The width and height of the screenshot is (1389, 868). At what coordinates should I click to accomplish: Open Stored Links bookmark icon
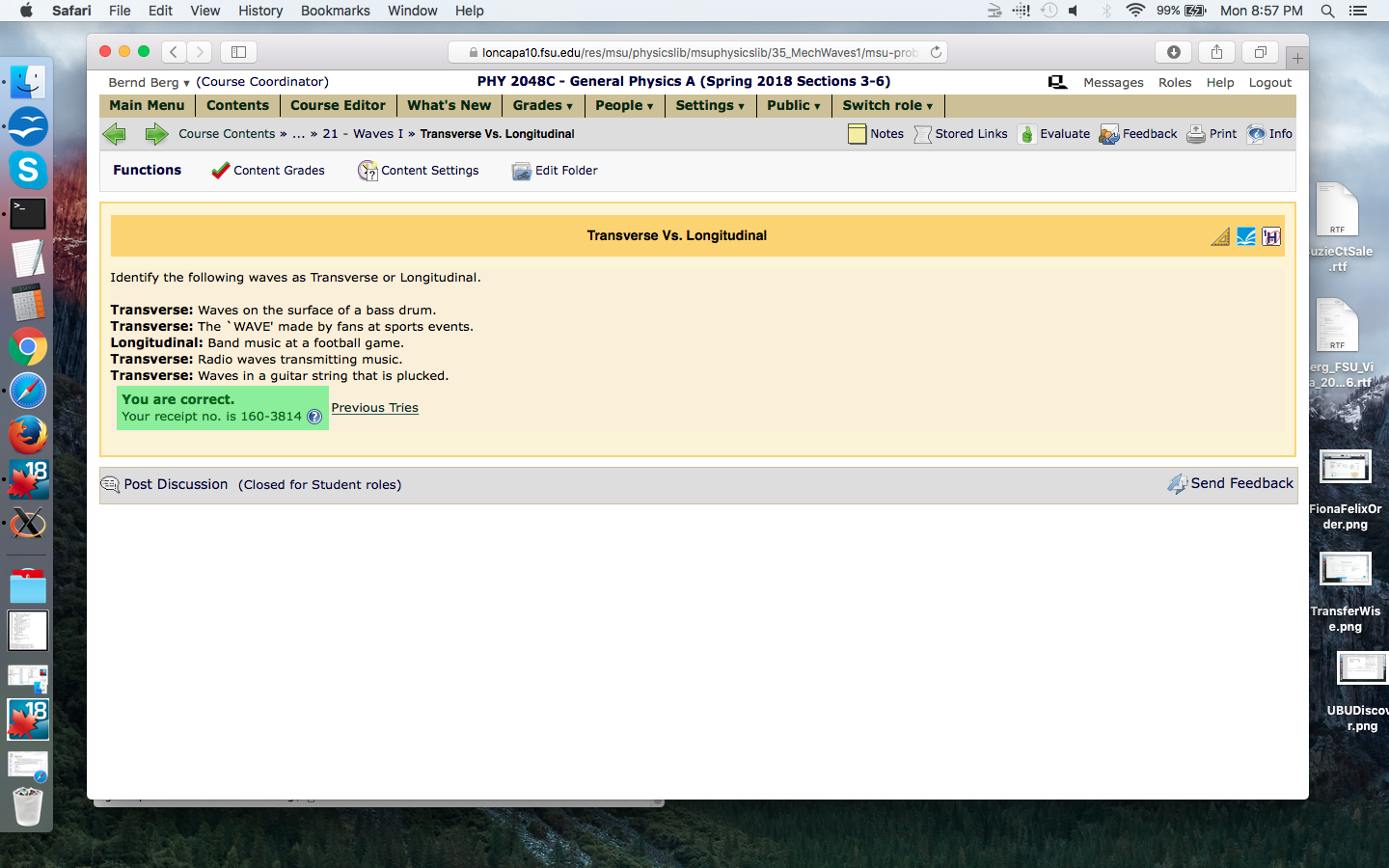click(x=922, y=134)
